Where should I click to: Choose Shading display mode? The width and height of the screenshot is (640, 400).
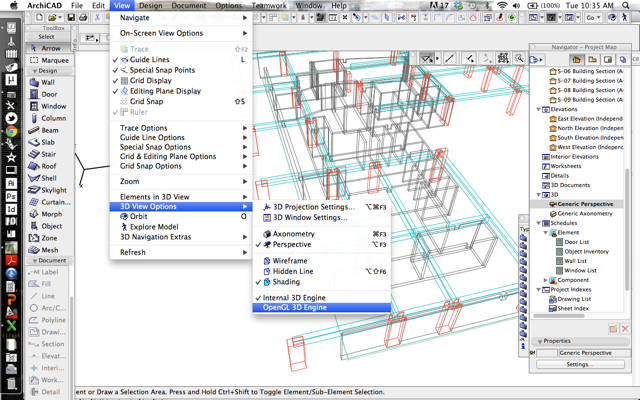(322, 282)
